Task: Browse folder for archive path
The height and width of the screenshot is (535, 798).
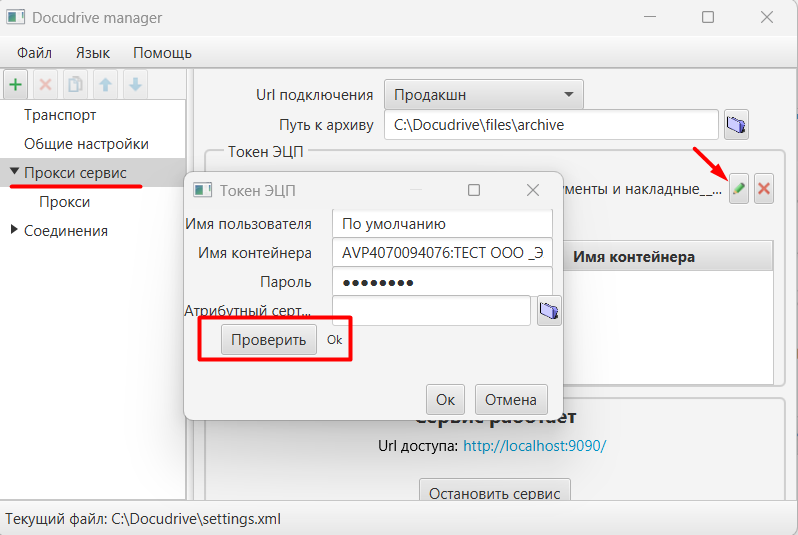Action: coord(736,125)
